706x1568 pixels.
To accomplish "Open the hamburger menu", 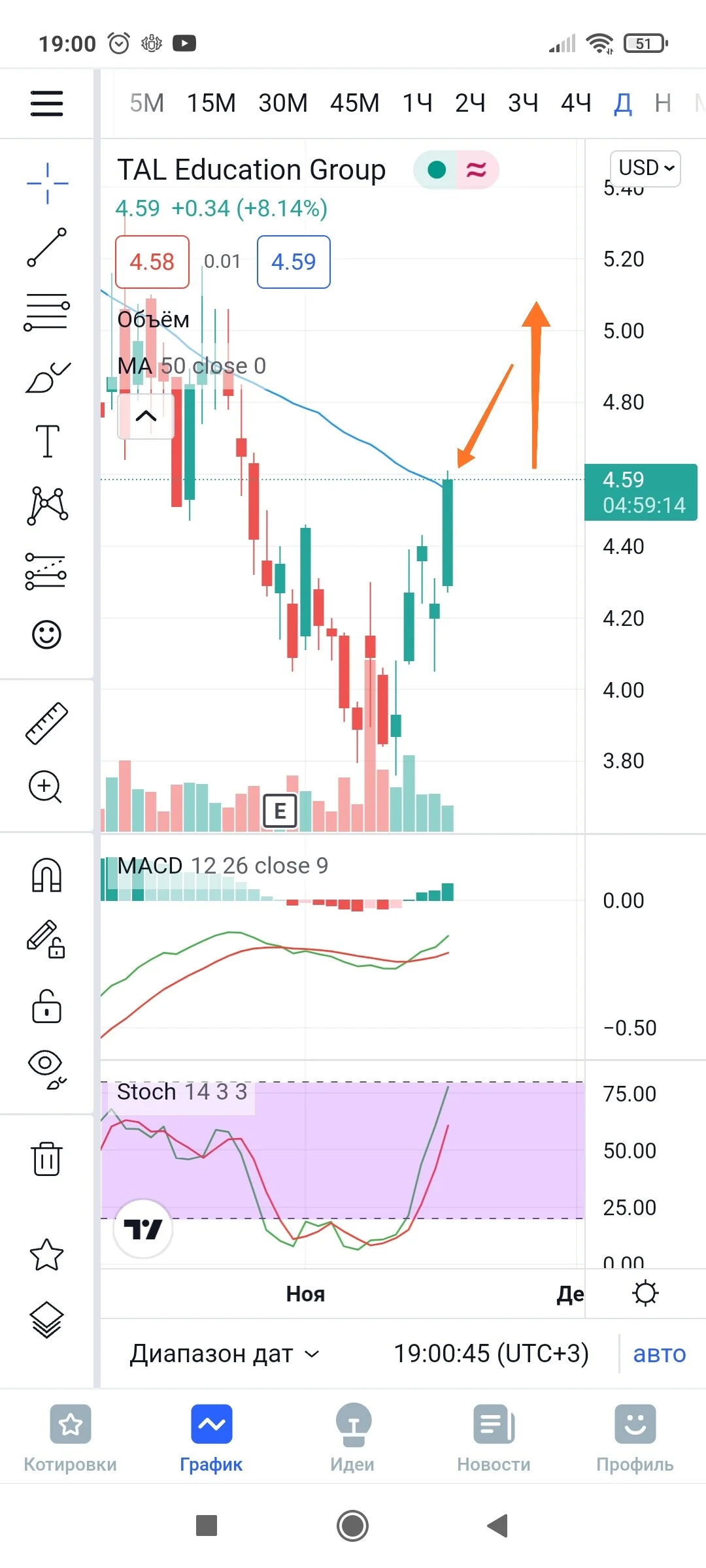I will (46, 103).
